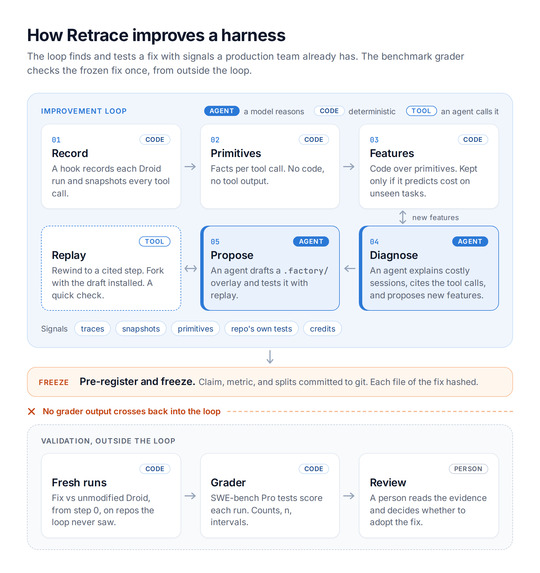
Task: Click step number "04" on the Diagnose card
Action: point(374,242)
